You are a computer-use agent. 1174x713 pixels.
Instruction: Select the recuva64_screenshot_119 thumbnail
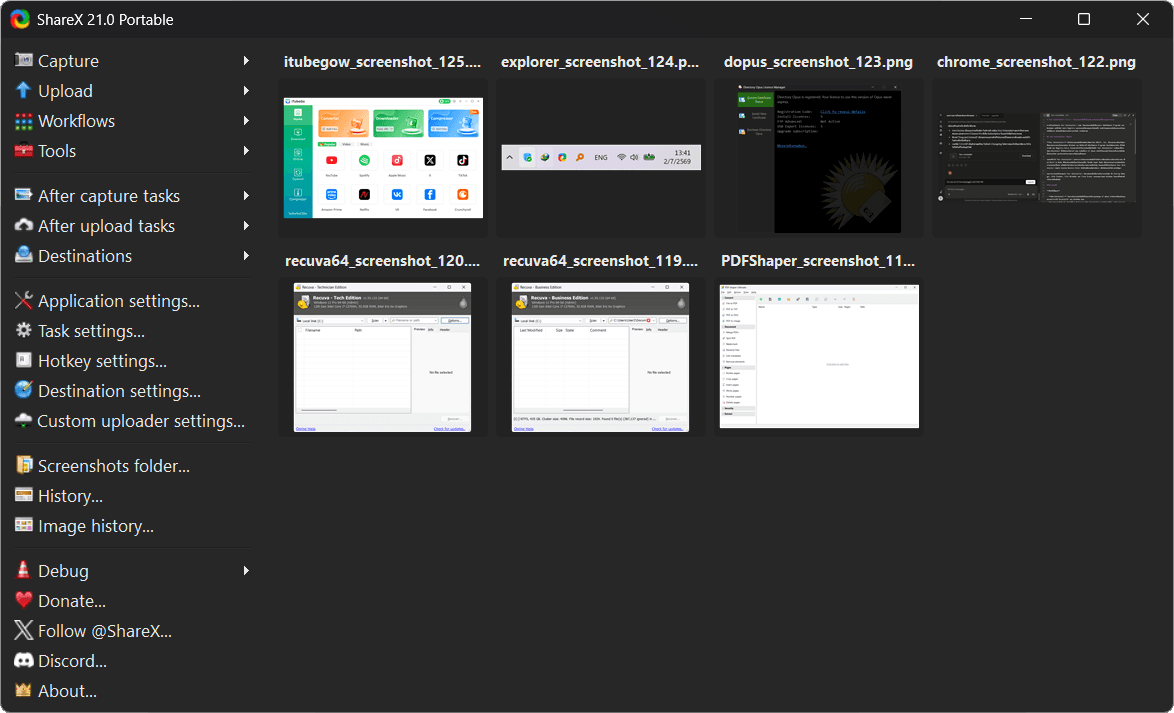[600, 357]
